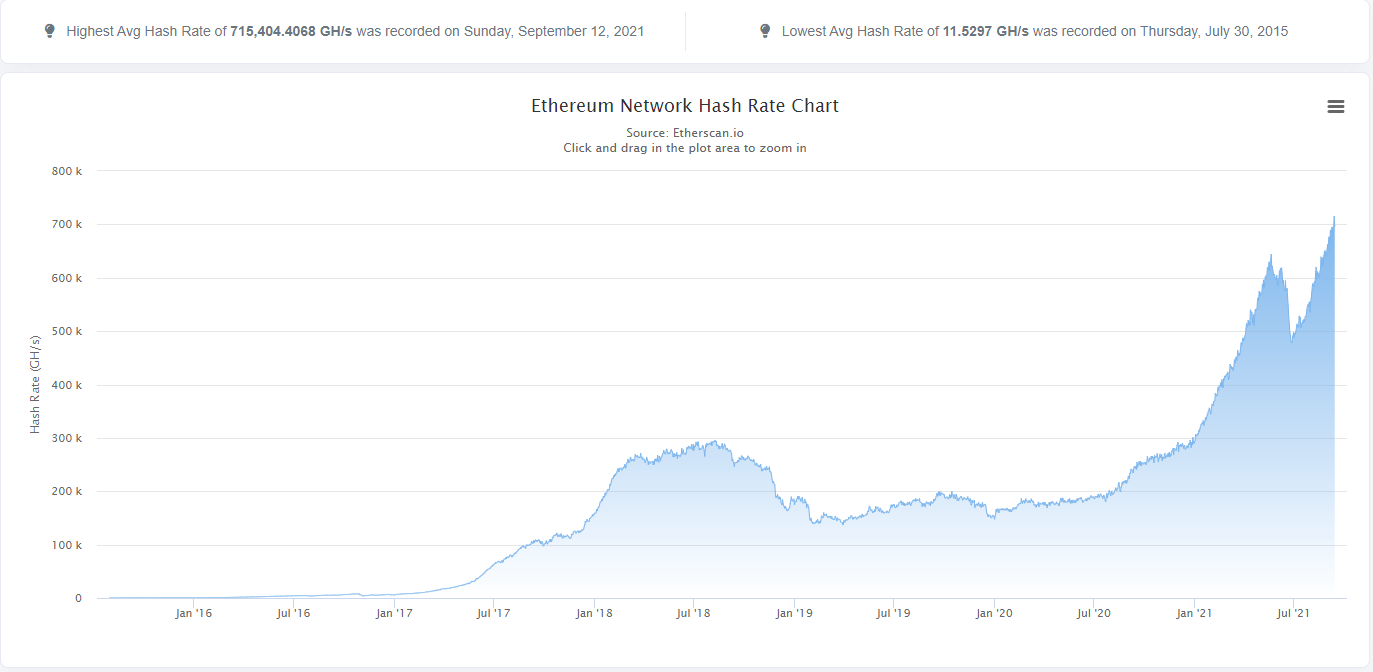Image resolution: width=1373 pixels, height=672 pixels.
Task: Select the Jan '18 x-axis label
Action: point(594,613)
